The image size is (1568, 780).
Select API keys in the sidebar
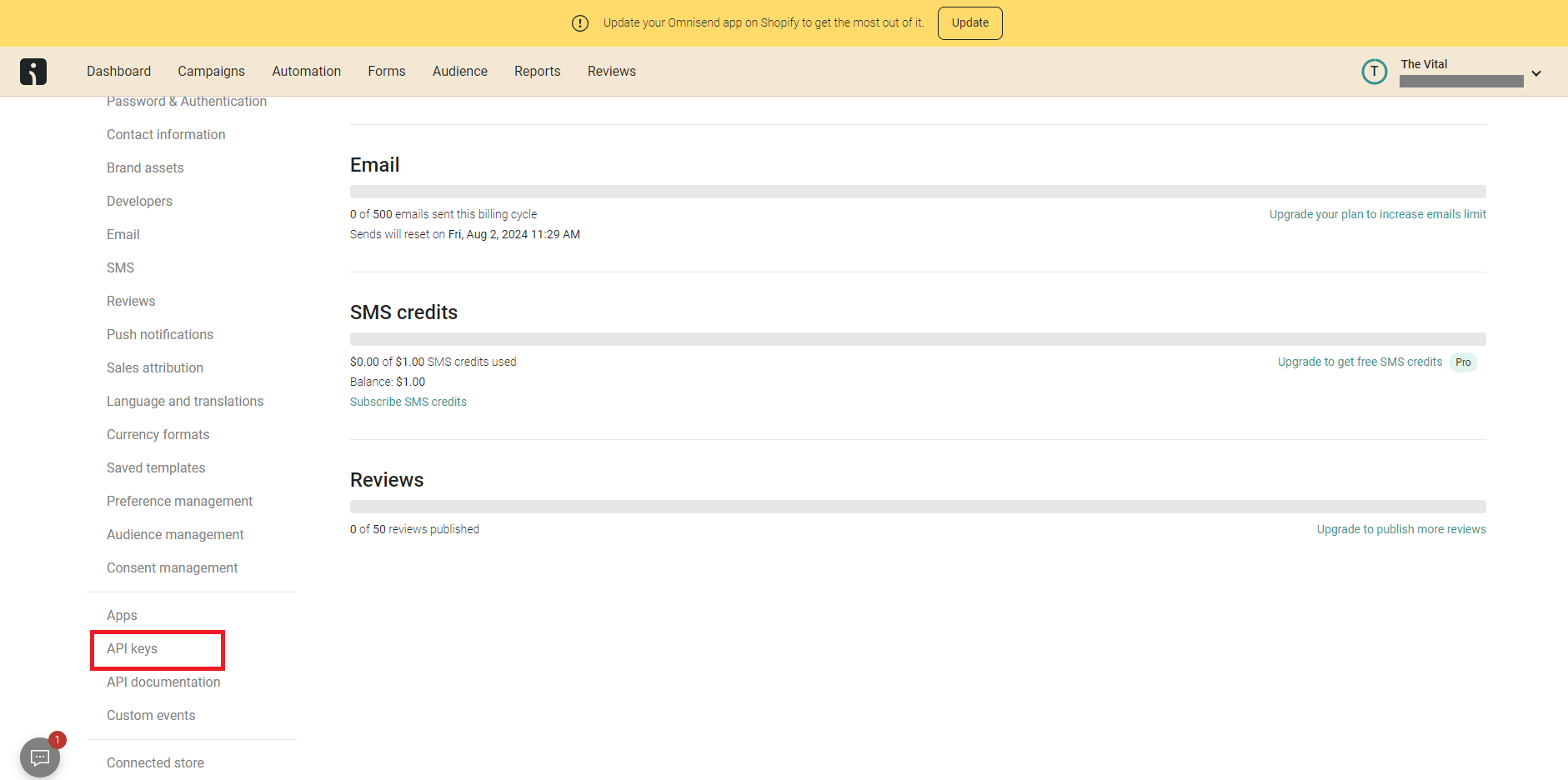(x=132, y=649)
